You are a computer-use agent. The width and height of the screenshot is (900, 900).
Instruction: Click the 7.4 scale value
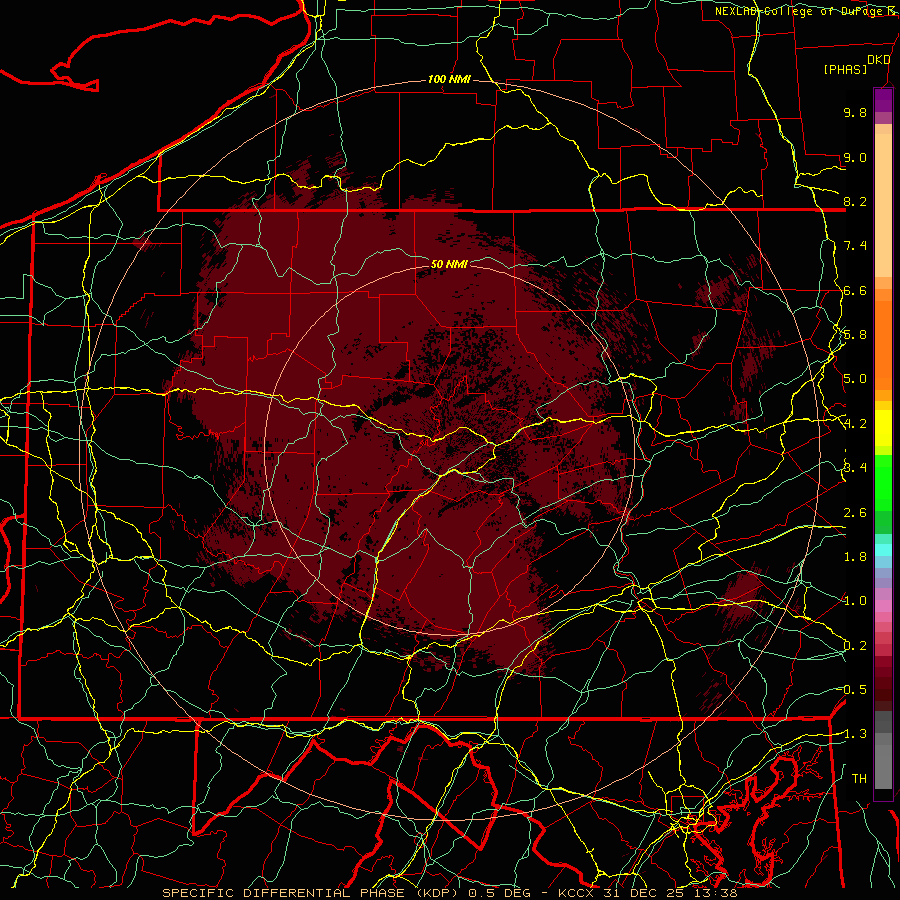[x=855, y=246]
